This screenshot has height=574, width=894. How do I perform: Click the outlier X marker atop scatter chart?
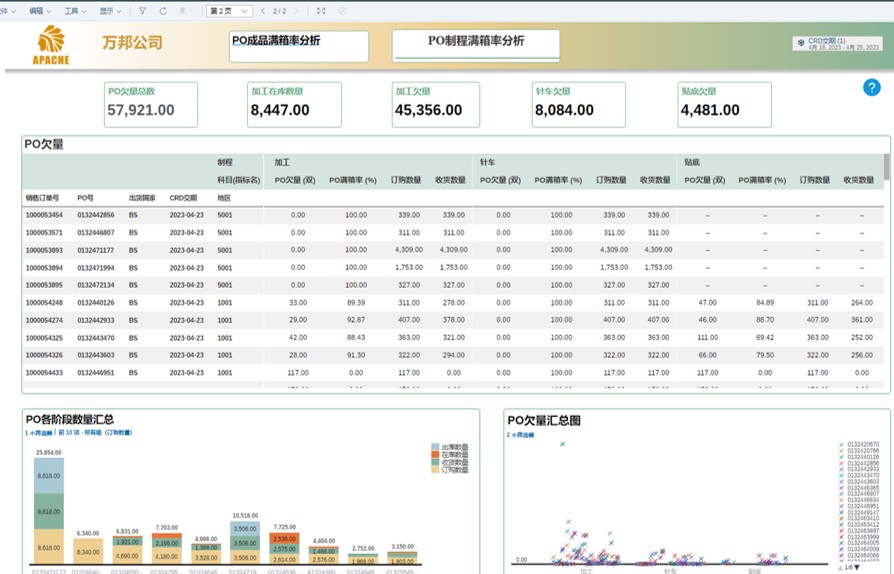[562, 444]
